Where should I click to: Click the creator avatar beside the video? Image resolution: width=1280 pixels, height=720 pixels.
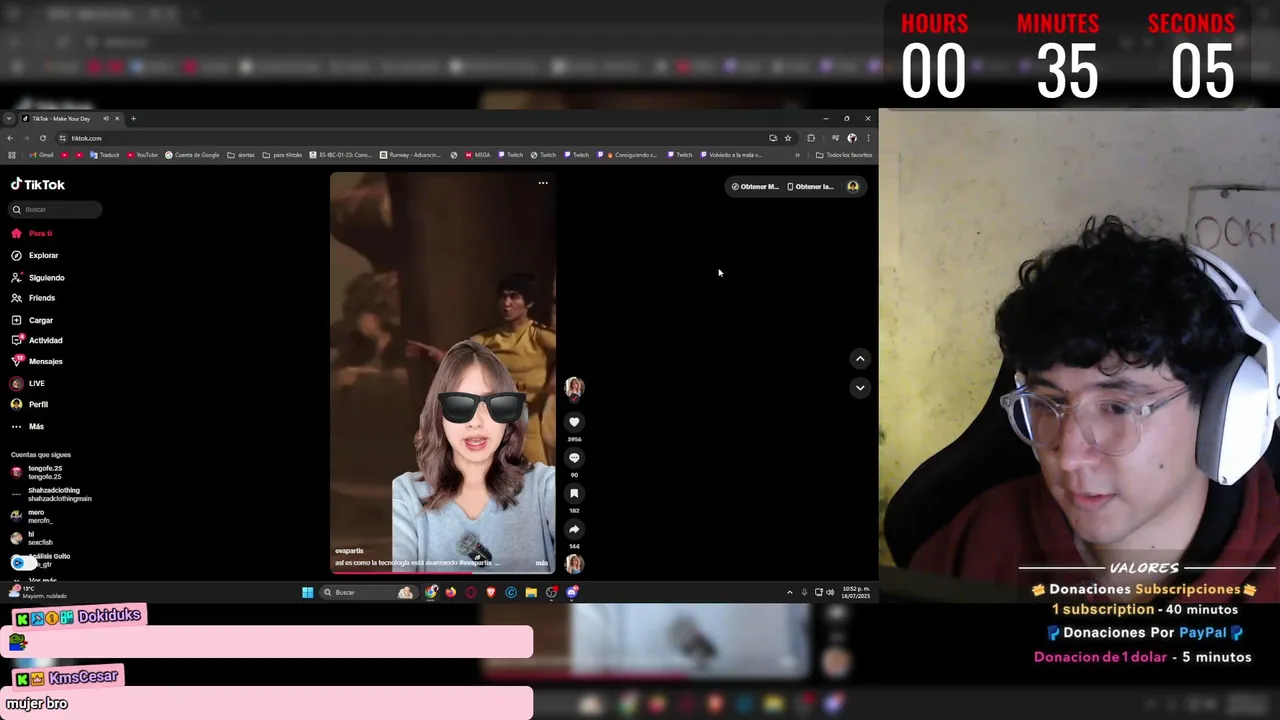point(574,388)
